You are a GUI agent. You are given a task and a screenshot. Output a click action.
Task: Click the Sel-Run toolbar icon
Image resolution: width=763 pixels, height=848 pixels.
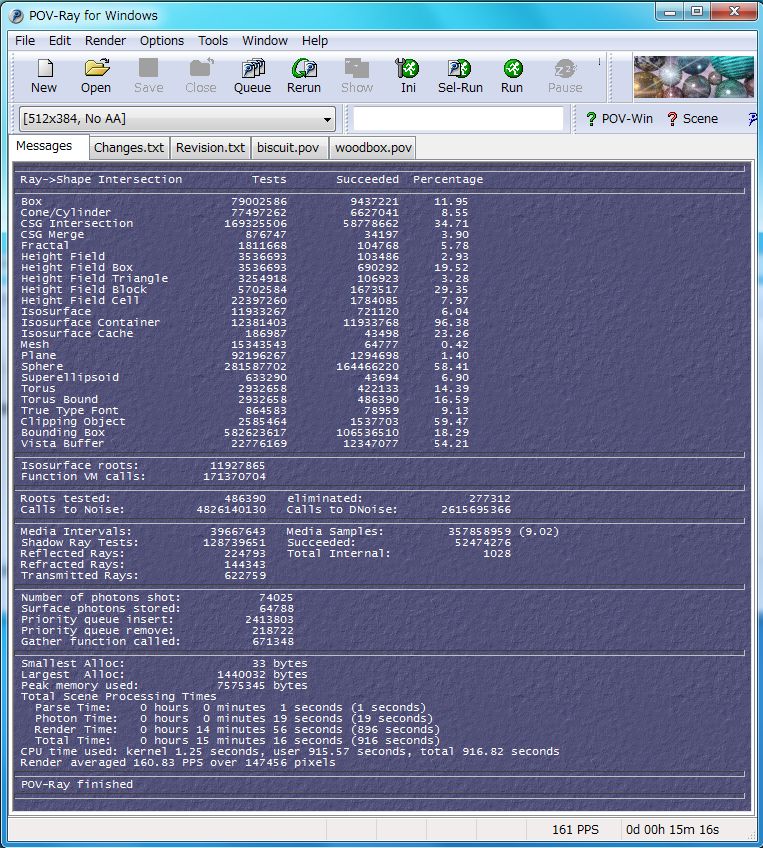point(460,76)
